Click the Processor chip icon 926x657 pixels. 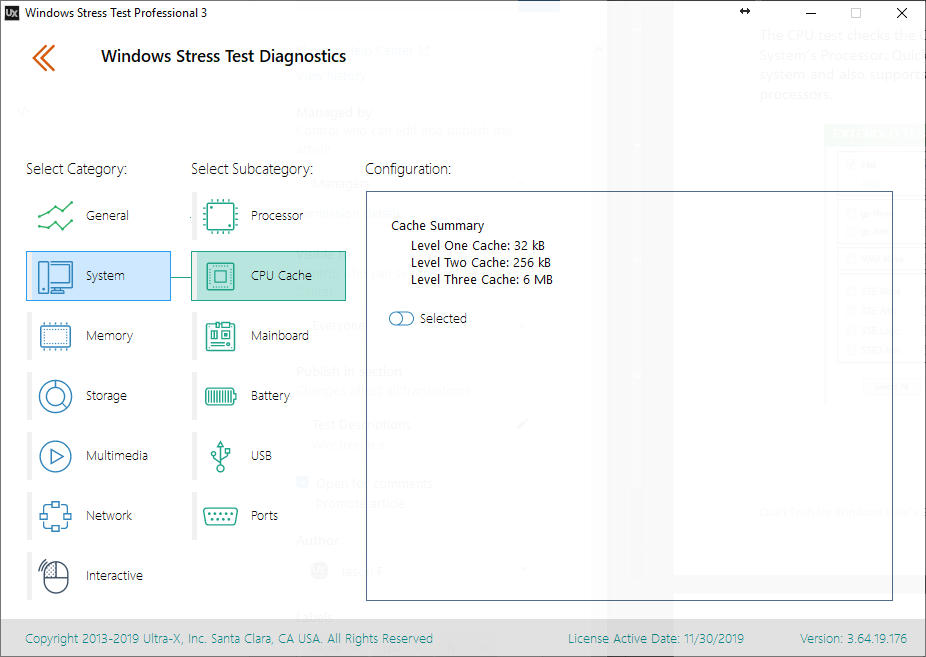[x=220, y=216]
